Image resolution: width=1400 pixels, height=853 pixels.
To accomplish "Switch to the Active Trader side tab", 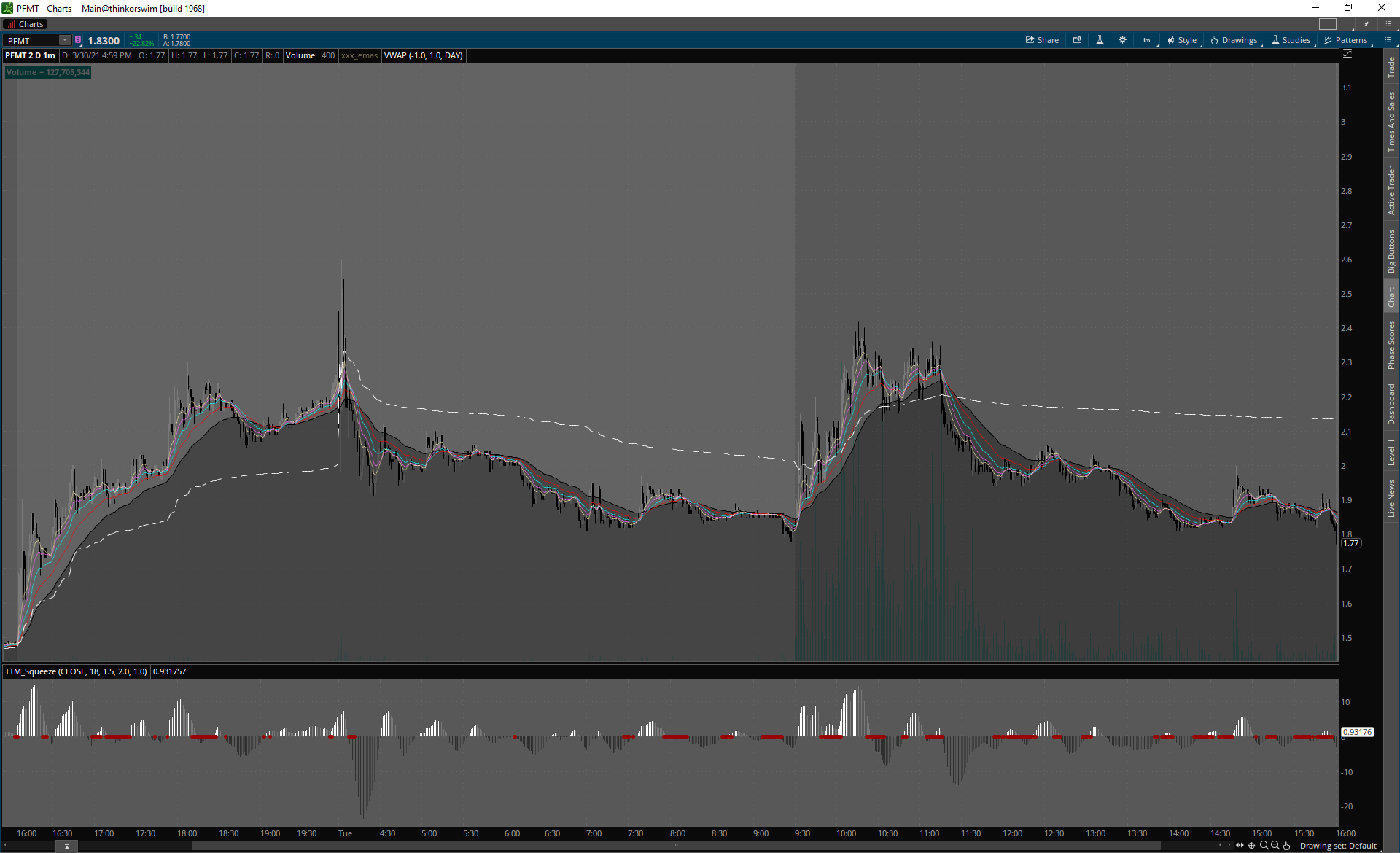I will (x=1391, y=190).
